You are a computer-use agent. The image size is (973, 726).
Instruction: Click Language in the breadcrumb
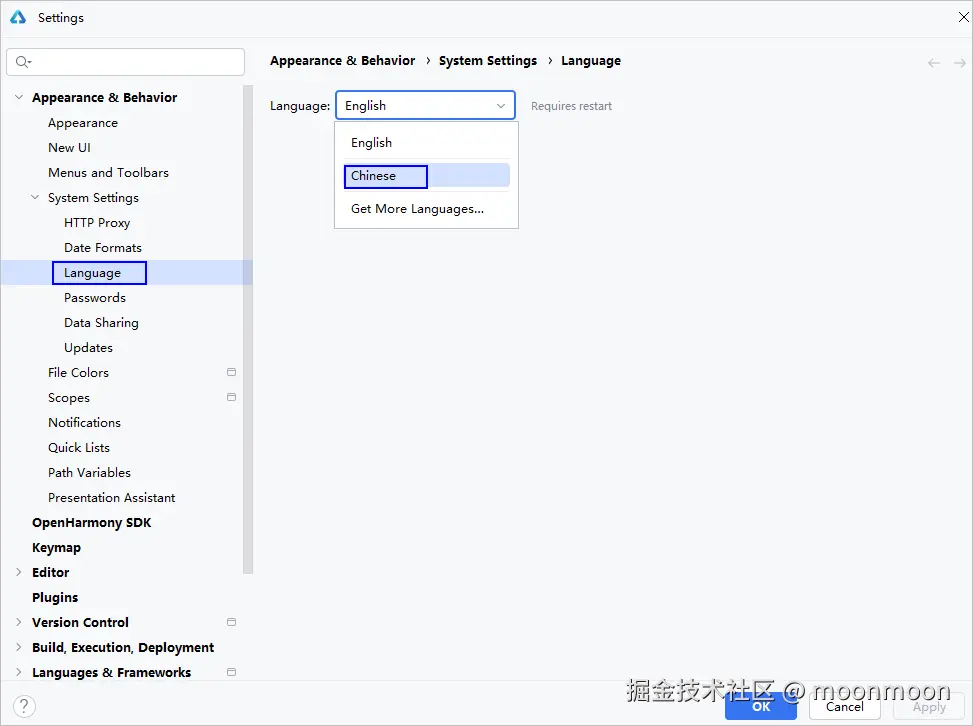tap(591, 60)
